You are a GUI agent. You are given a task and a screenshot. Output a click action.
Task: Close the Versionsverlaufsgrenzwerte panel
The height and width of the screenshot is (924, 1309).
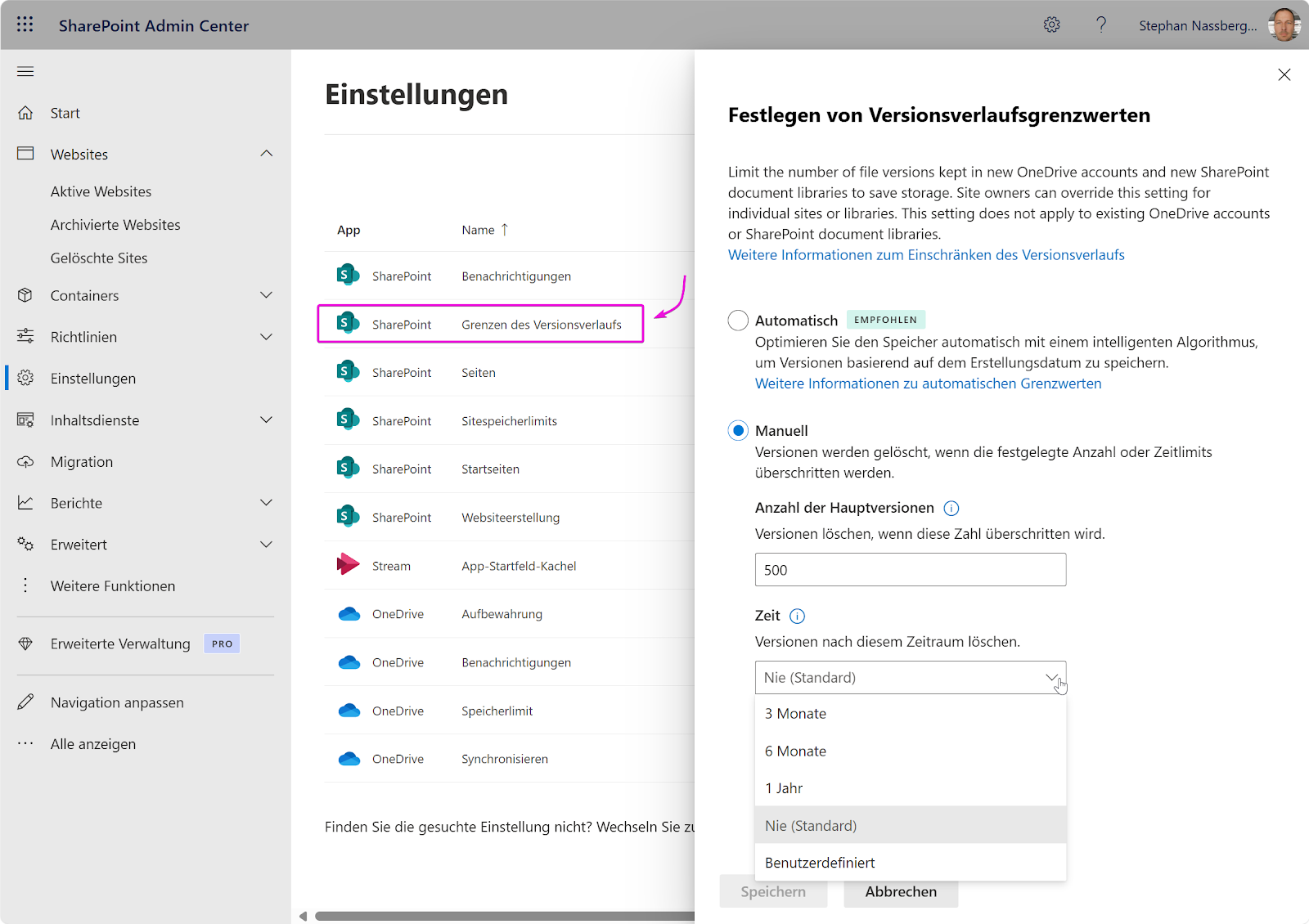coord(1284,74)
